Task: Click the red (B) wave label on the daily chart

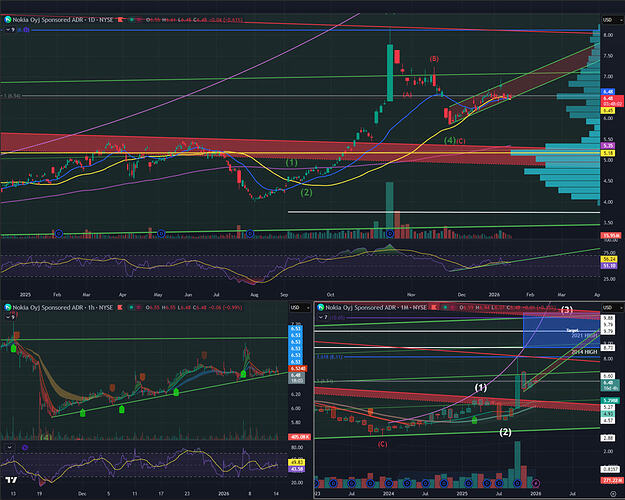Action: click(x=433, y=60)
